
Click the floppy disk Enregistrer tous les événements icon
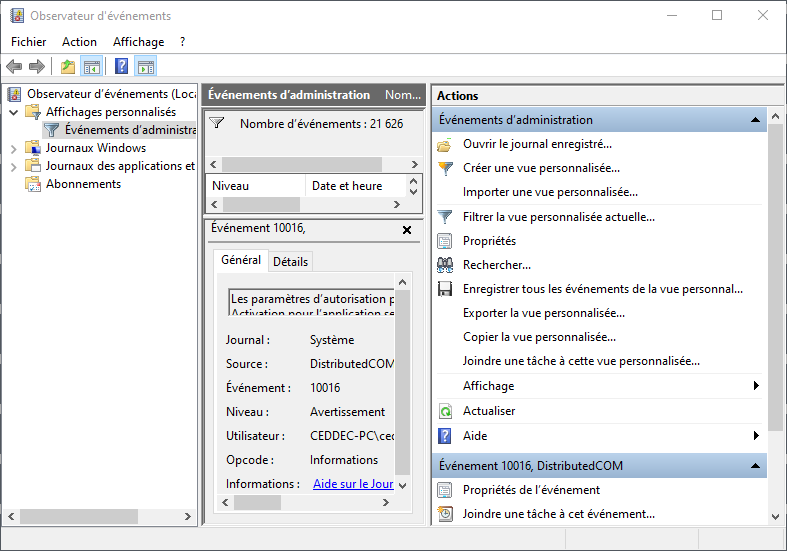coord(446,289)
